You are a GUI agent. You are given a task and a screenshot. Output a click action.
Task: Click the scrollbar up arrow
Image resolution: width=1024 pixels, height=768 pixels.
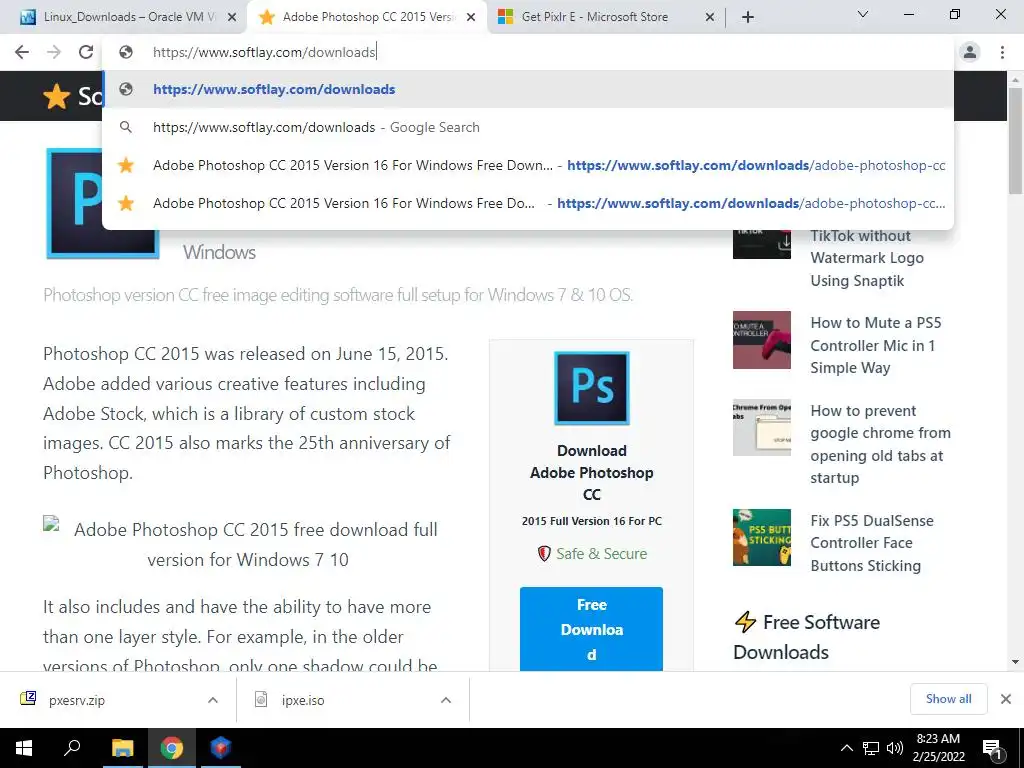(1015, 79)
